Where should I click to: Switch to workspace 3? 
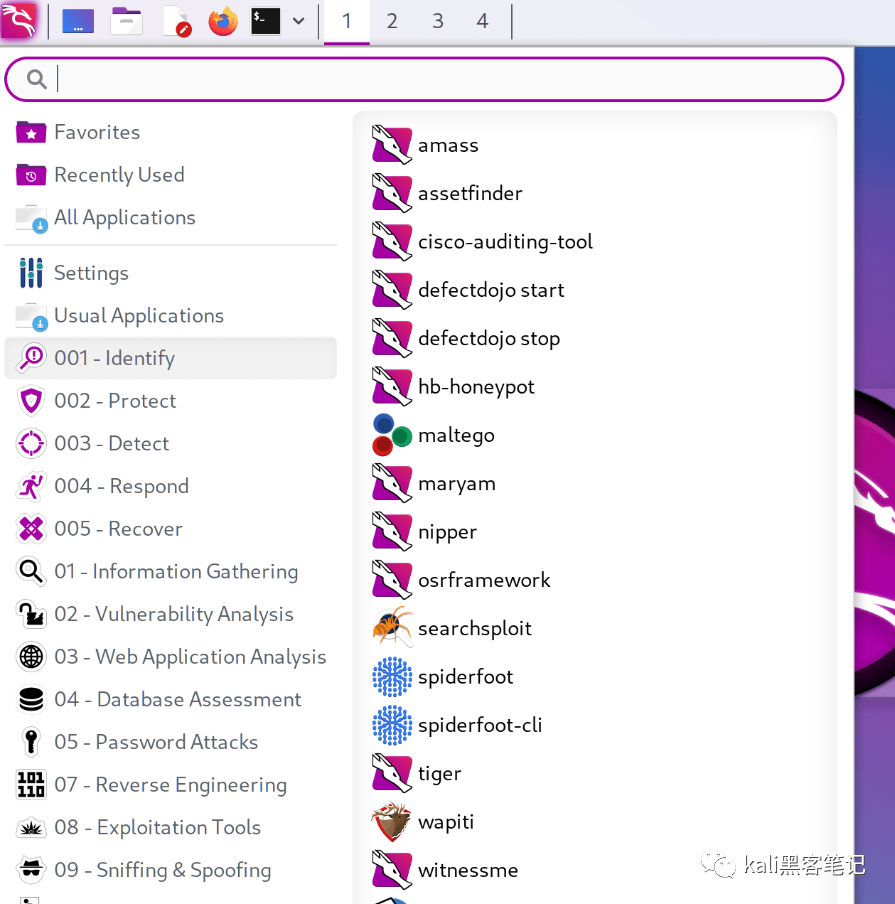coord(438,21)
